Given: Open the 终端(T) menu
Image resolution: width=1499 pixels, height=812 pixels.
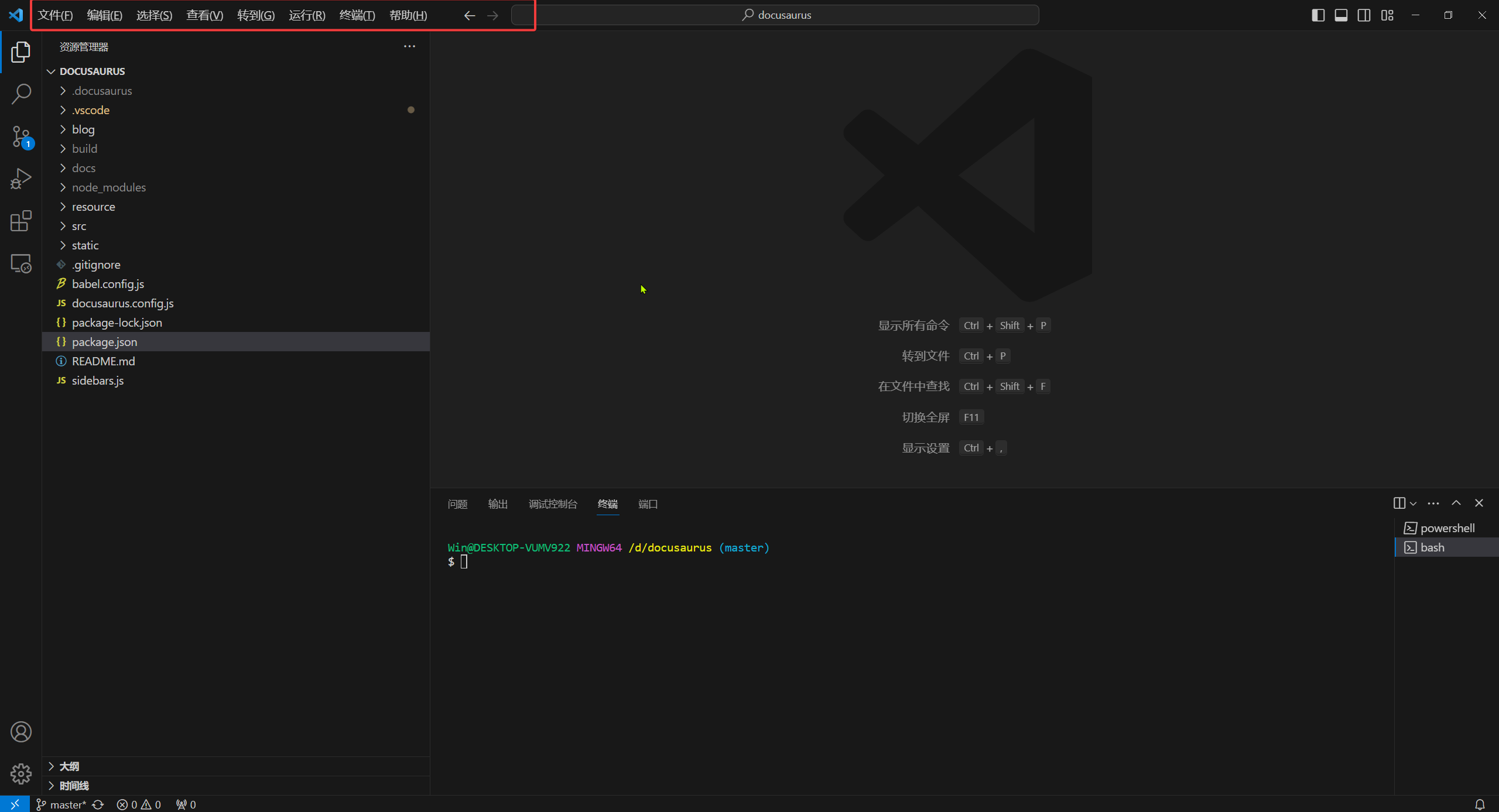Looking at the screenshot, I should pos(357,15).
